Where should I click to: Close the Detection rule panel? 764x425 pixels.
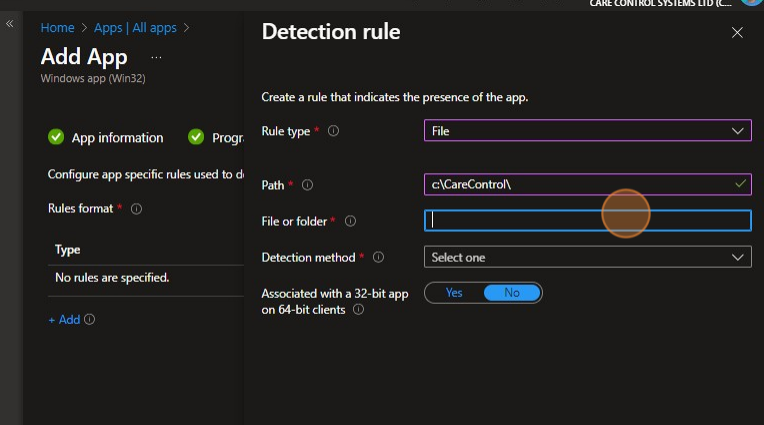[737, 33]
